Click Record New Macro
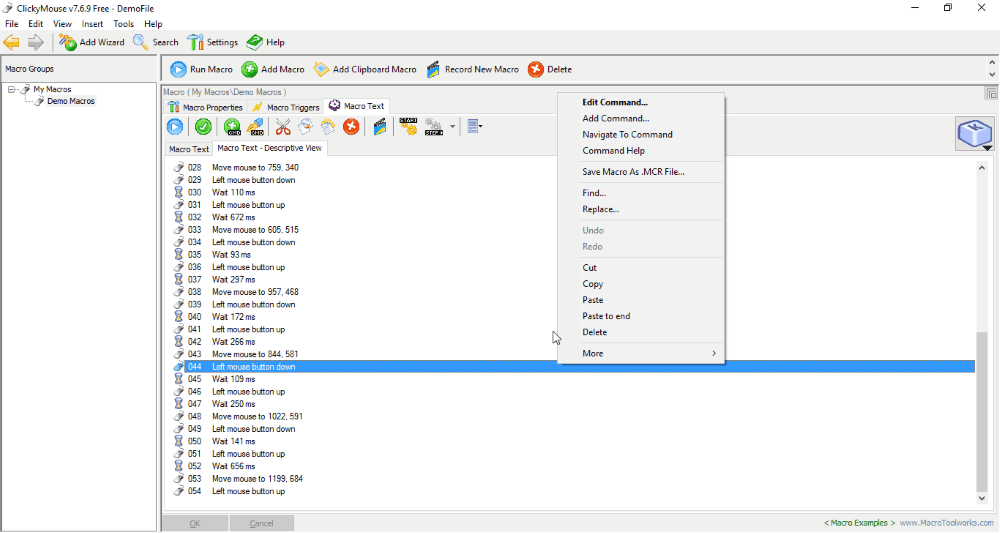This screenshot has height=533, width=1000. (473, 69)
